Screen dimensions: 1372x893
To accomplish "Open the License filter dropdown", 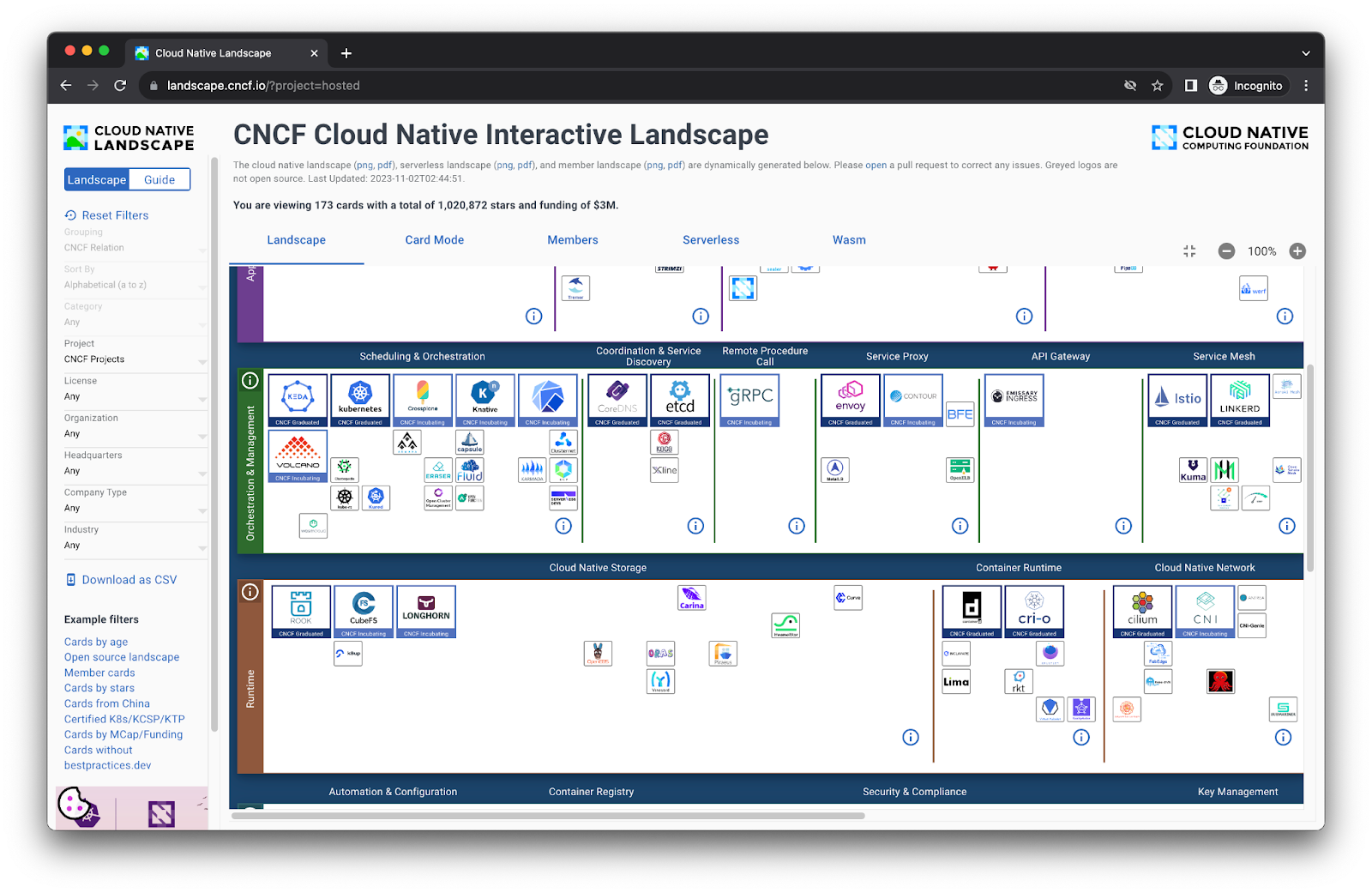I will coord(135,396).
